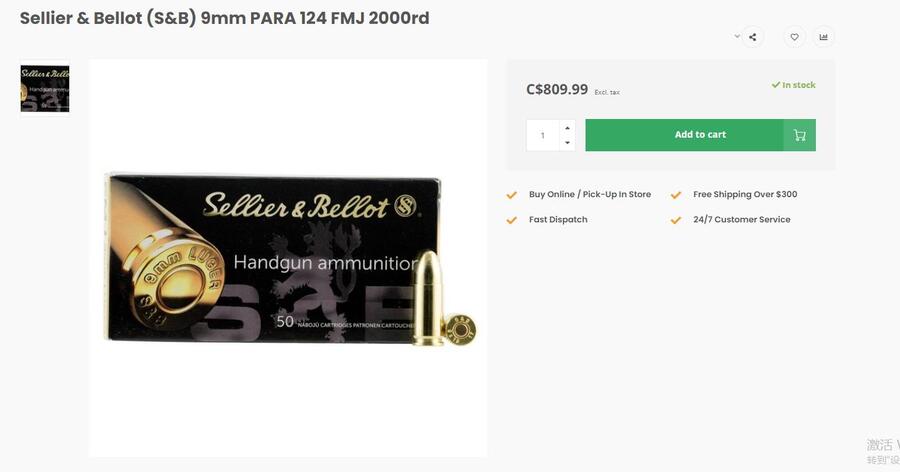The image size is (900, 472).
Task: Click the C$809.99 price text
Action: (x=557, y=89)
